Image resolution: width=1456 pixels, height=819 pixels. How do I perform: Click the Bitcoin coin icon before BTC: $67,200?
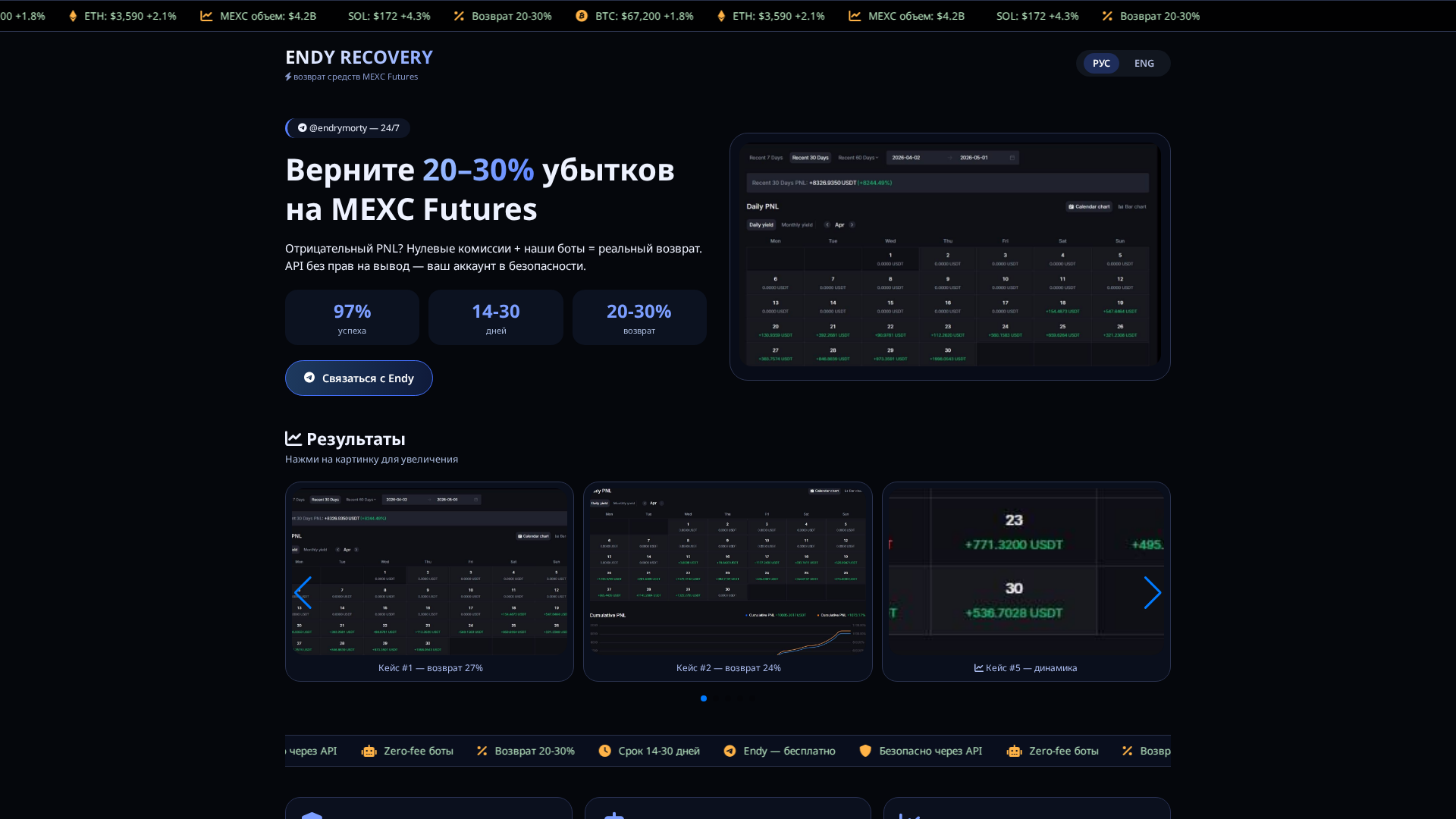[x=582, y=16]
